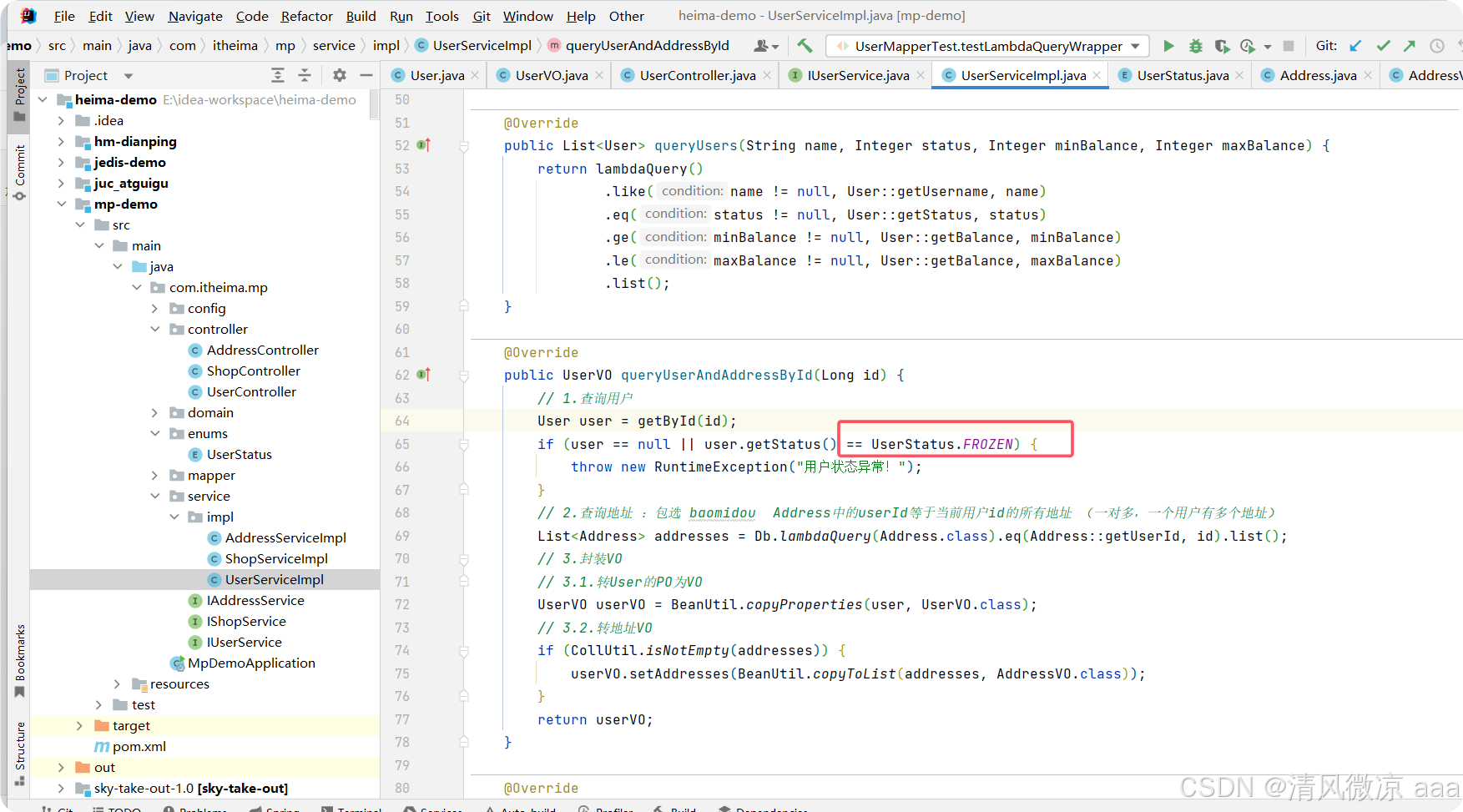The image size is (1463, 812).
Task: Open the run configuration dropdown
Action: 987,46
